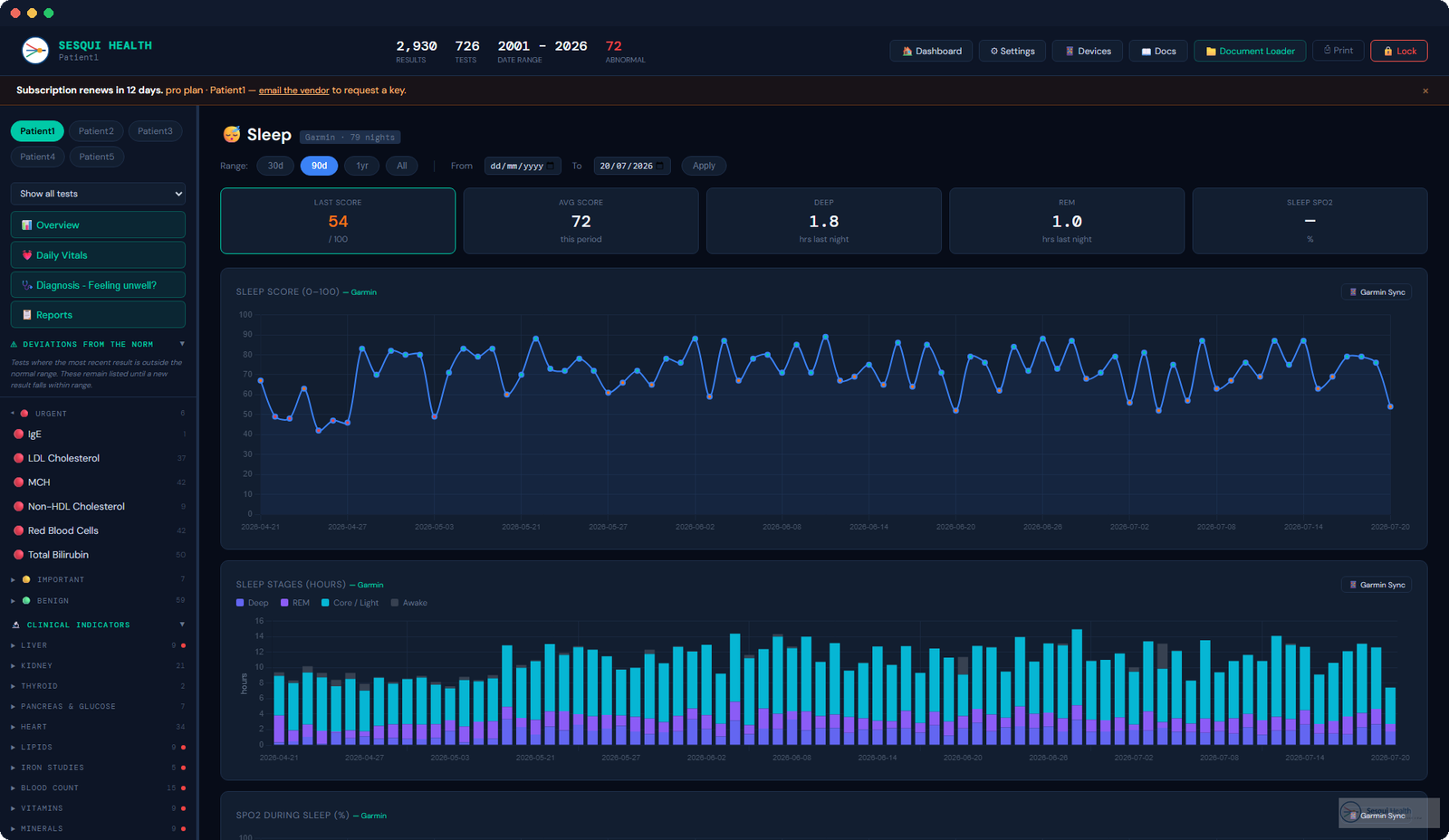Toggle the Awake legend swatch
The width and height of the screenshot is (1449, 840).
click(x=395, y=603)
